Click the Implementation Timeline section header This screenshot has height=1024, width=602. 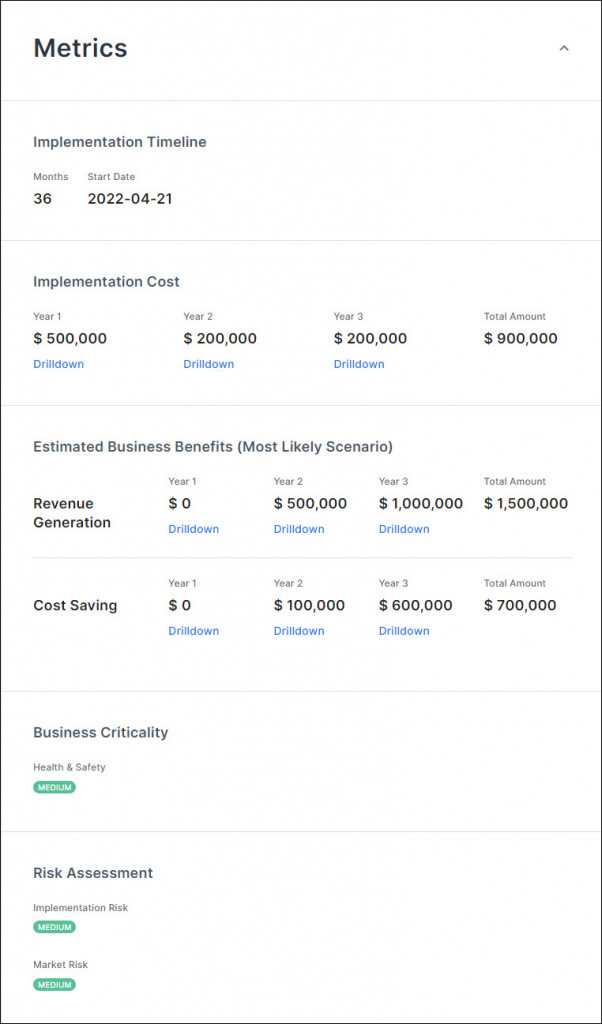[x=119, y=141]
